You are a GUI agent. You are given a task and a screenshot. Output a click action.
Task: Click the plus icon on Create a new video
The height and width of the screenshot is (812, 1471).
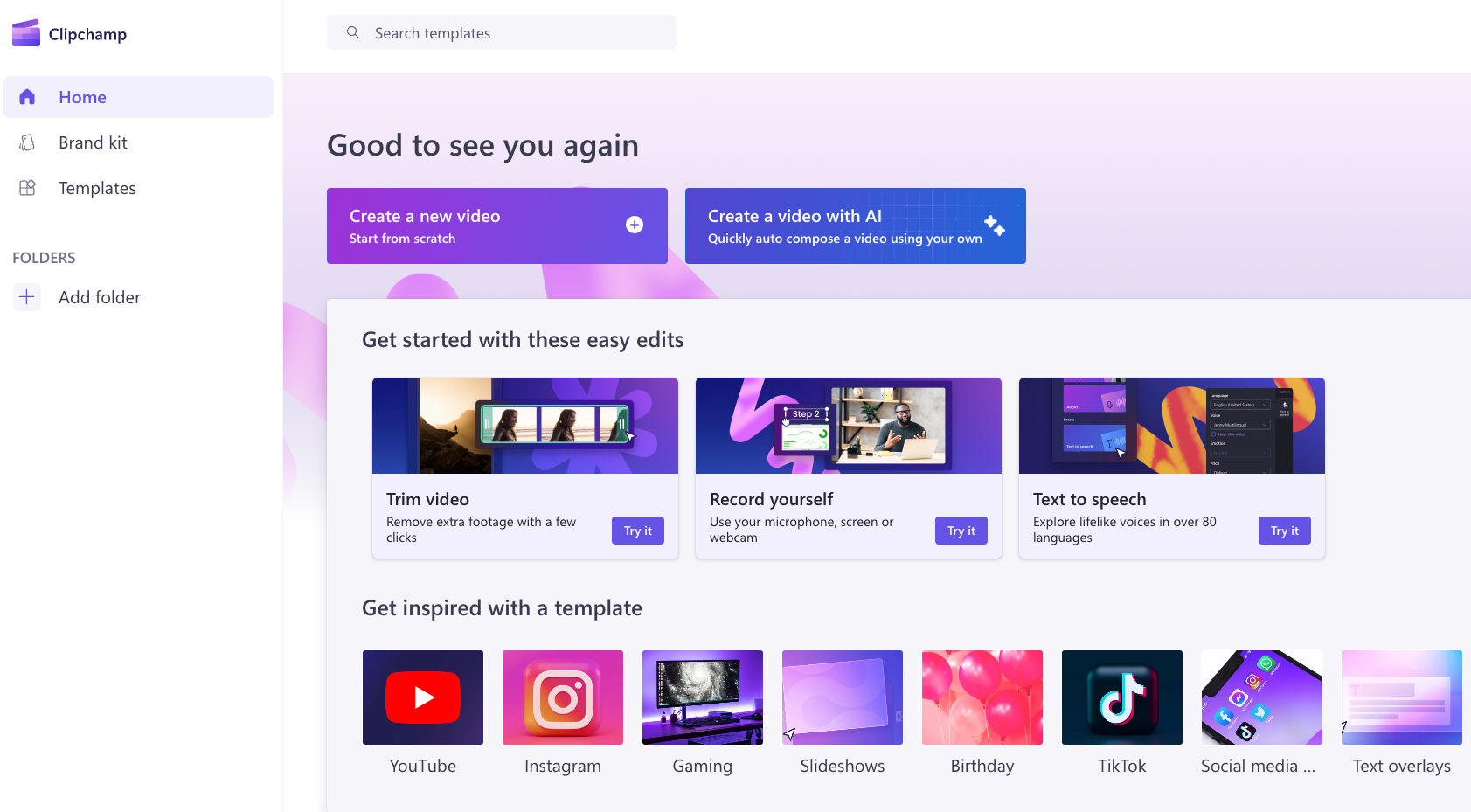635,225
